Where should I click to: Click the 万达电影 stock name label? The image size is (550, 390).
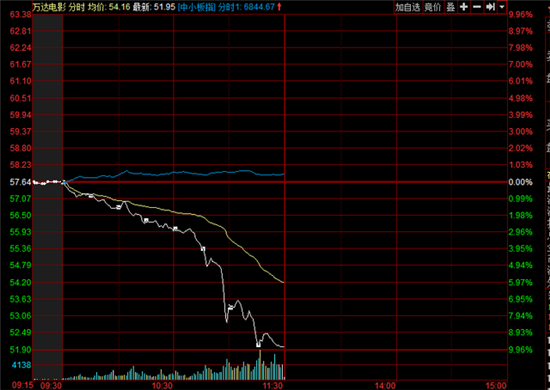[49, 7]
